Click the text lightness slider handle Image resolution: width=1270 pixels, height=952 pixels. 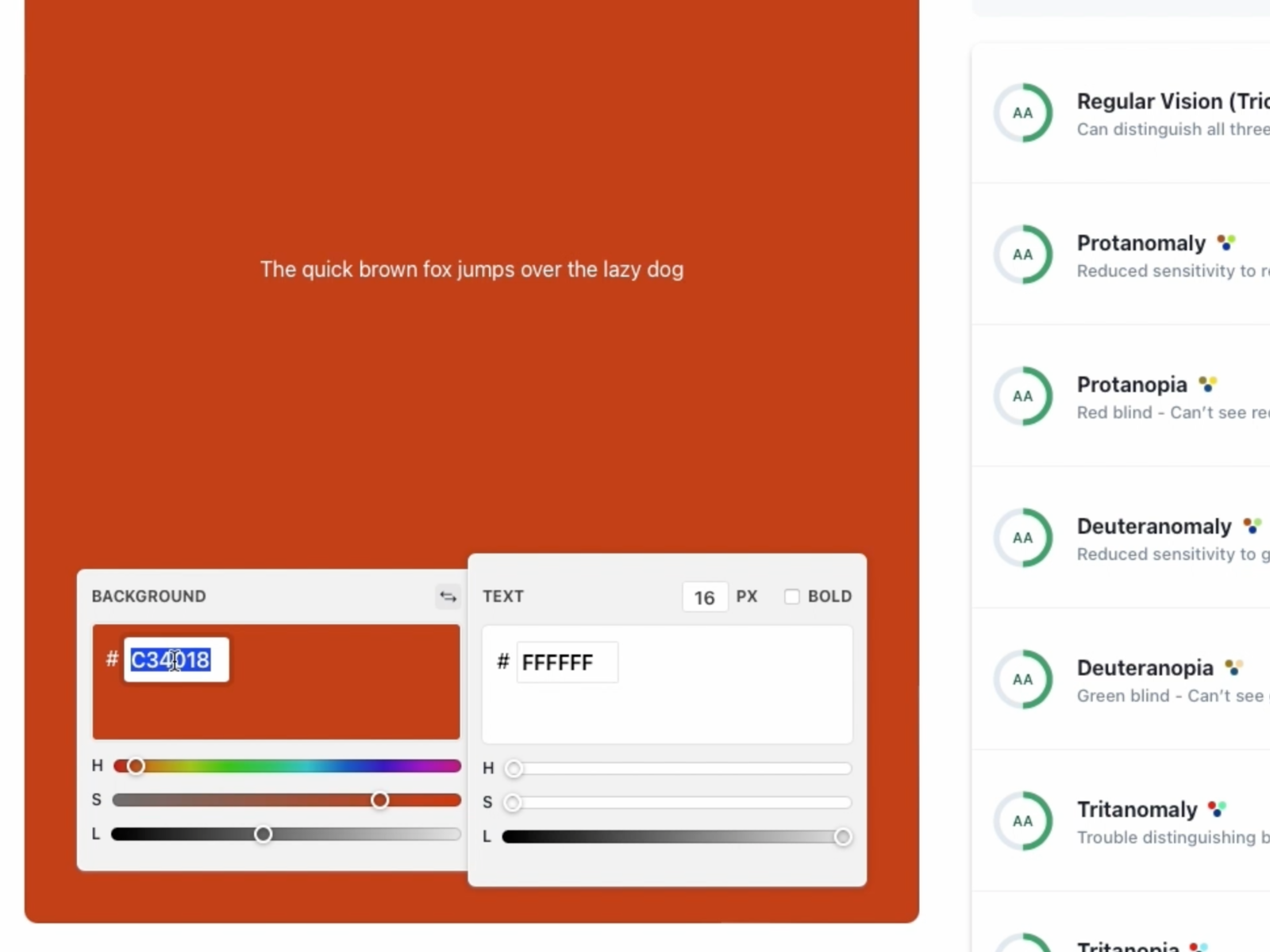[x=843, y=837]
